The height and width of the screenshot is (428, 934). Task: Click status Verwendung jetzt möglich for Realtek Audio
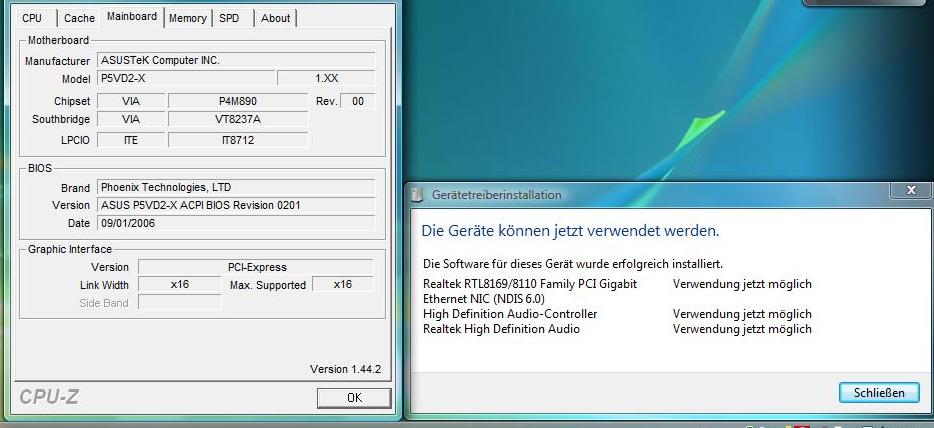pos(742,329)
